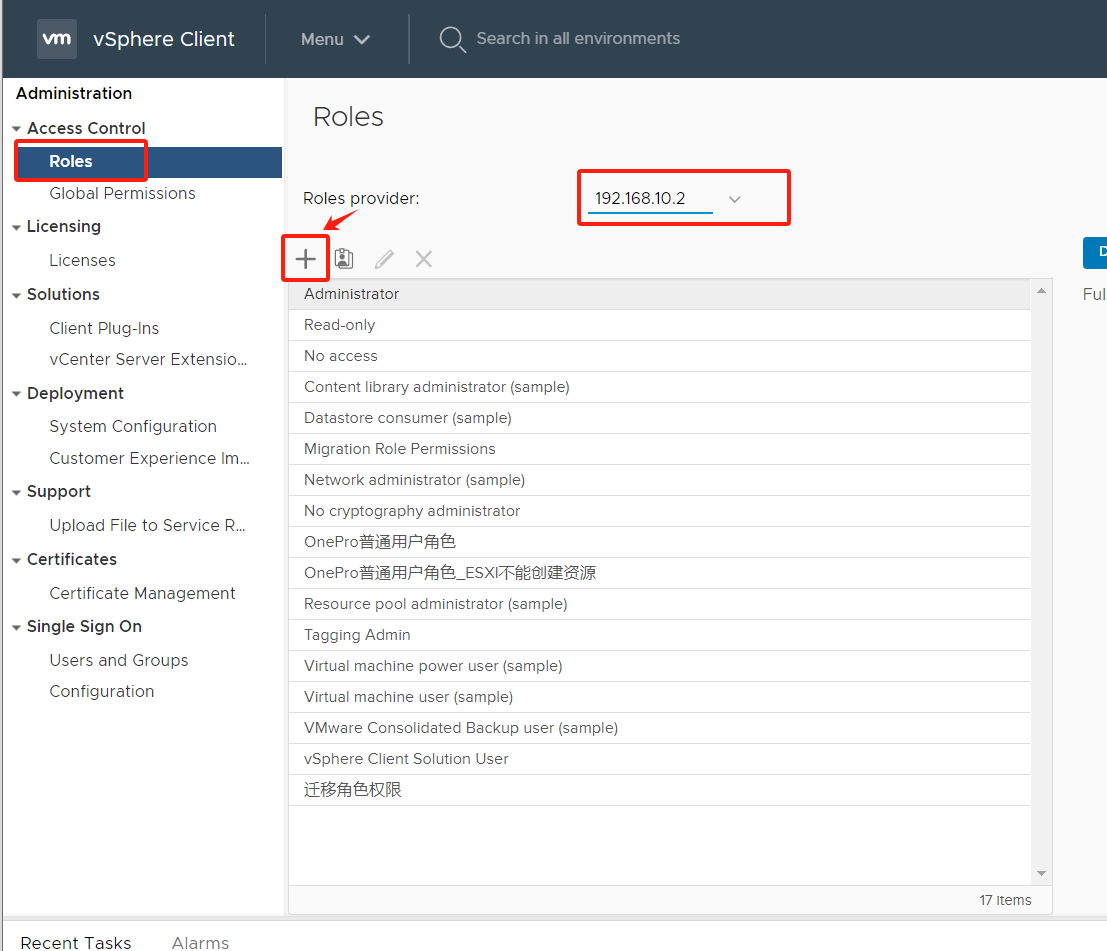This screenshot has height=951, width=1107.
Task: Select the Administrator role
Action: coord(659,294)
